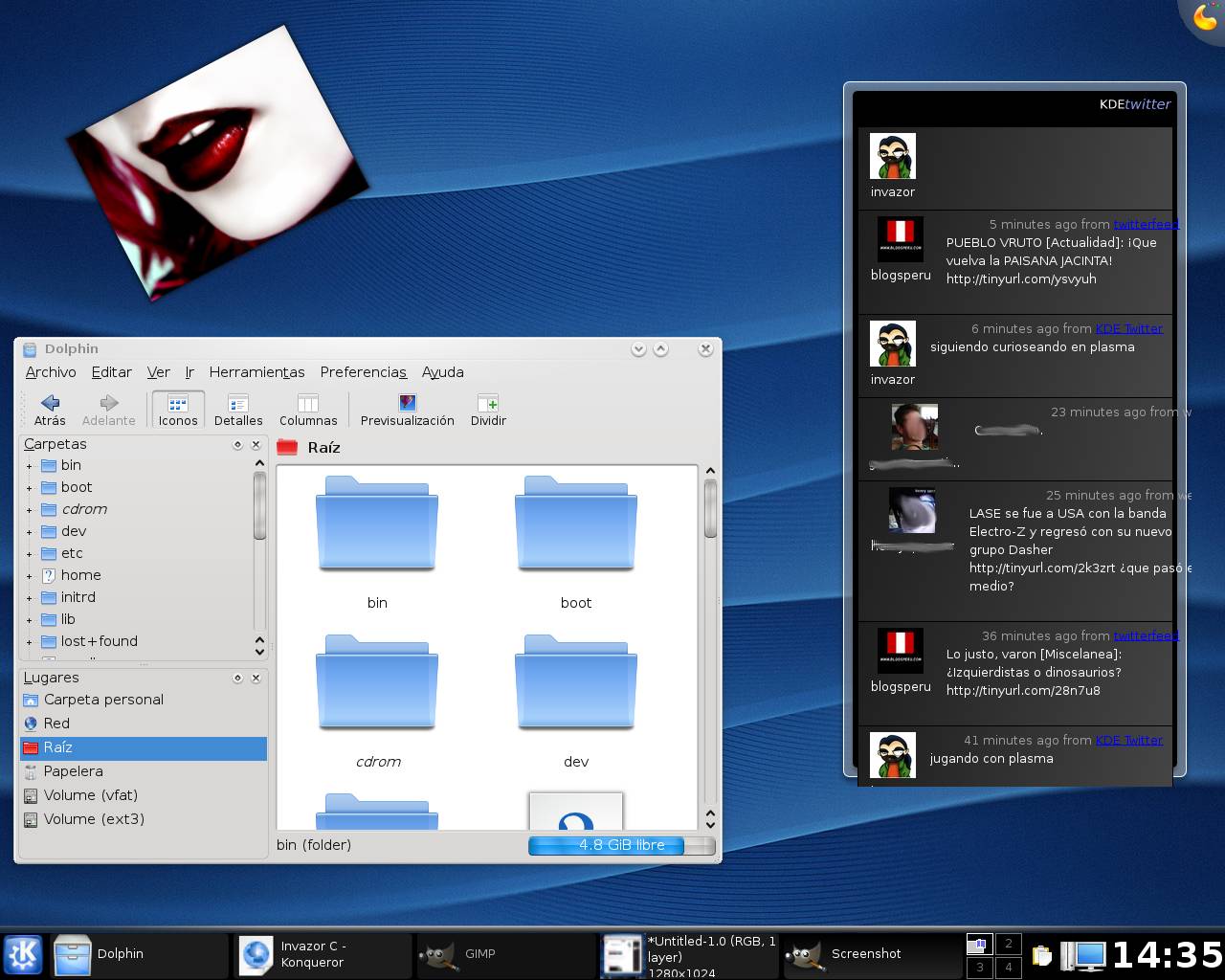This screenshot has width=1225, height=980.
Task: Select the dev folder icon in file view
Action: coord(576,682)
